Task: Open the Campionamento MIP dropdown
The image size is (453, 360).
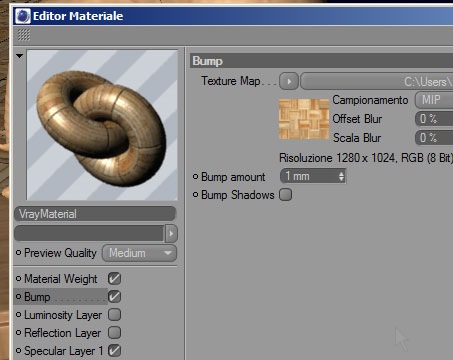Action: point(434,100)
